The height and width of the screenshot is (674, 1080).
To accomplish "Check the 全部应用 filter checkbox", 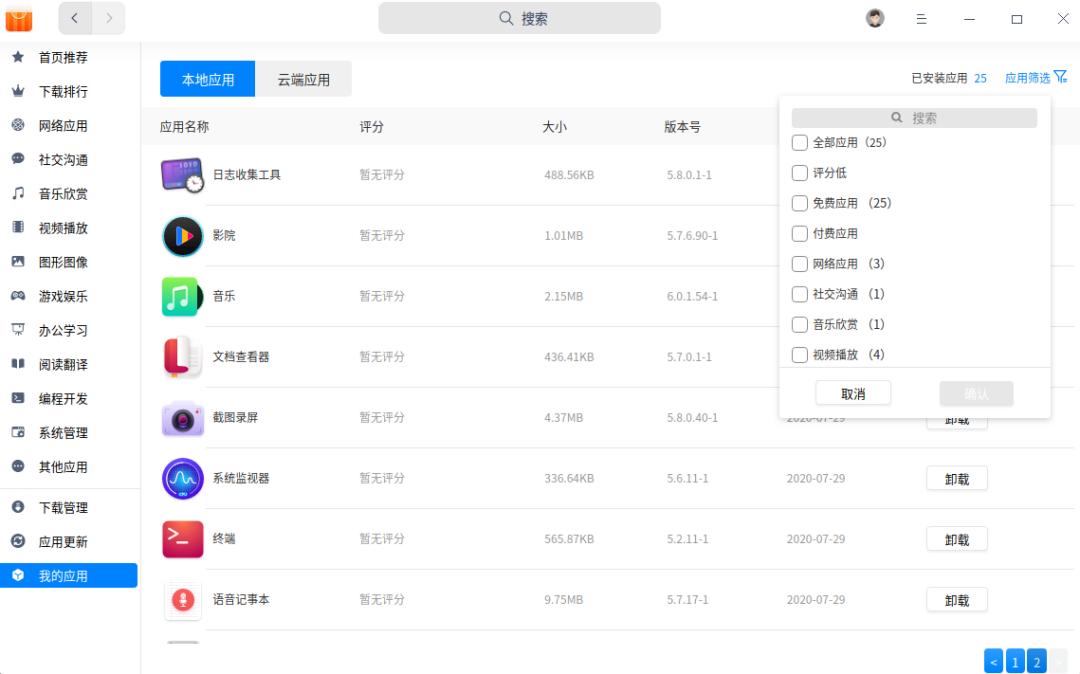I will click(x=800, y=143).
